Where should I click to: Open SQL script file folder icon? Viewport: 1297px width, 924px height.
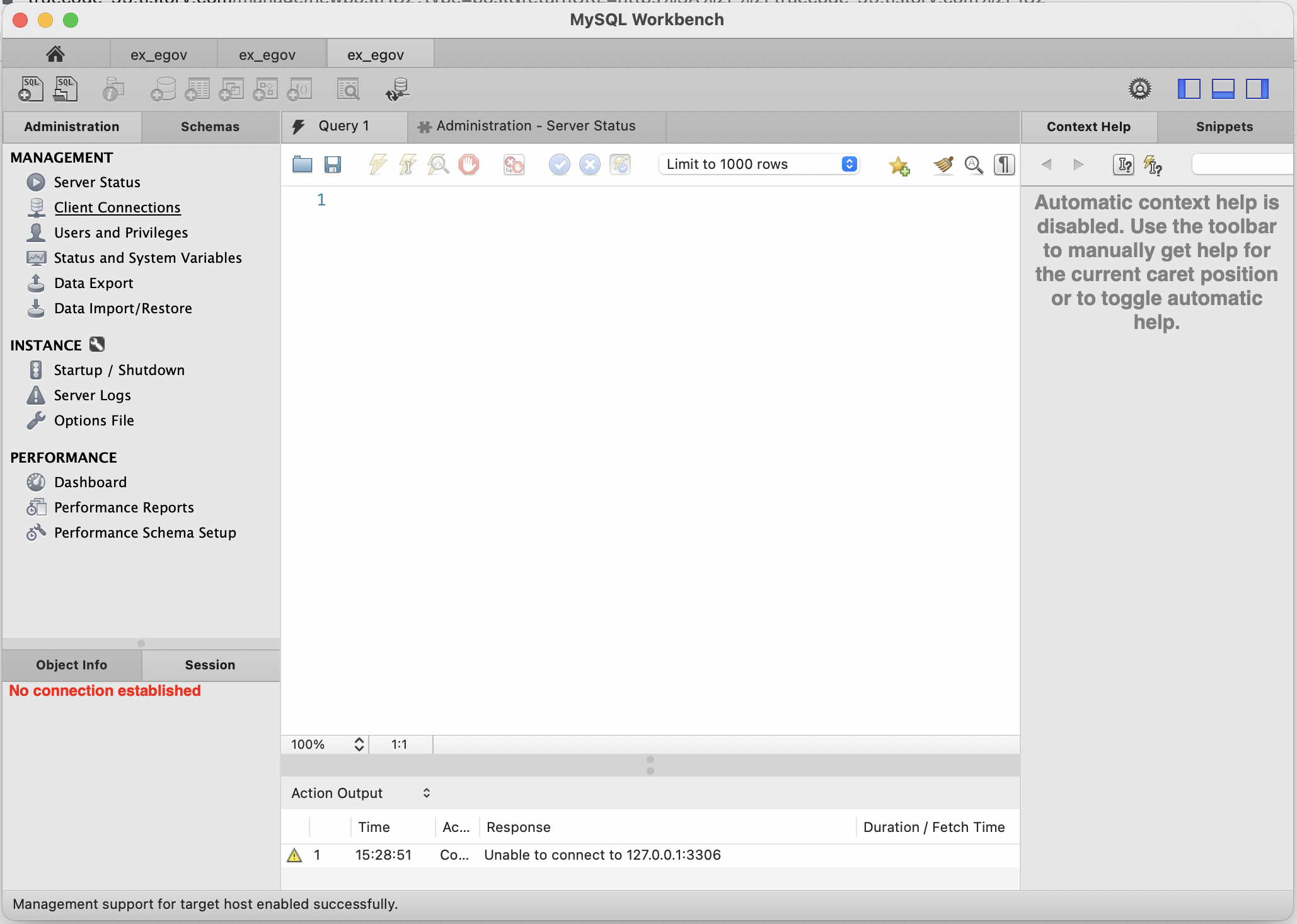point(303,165)
